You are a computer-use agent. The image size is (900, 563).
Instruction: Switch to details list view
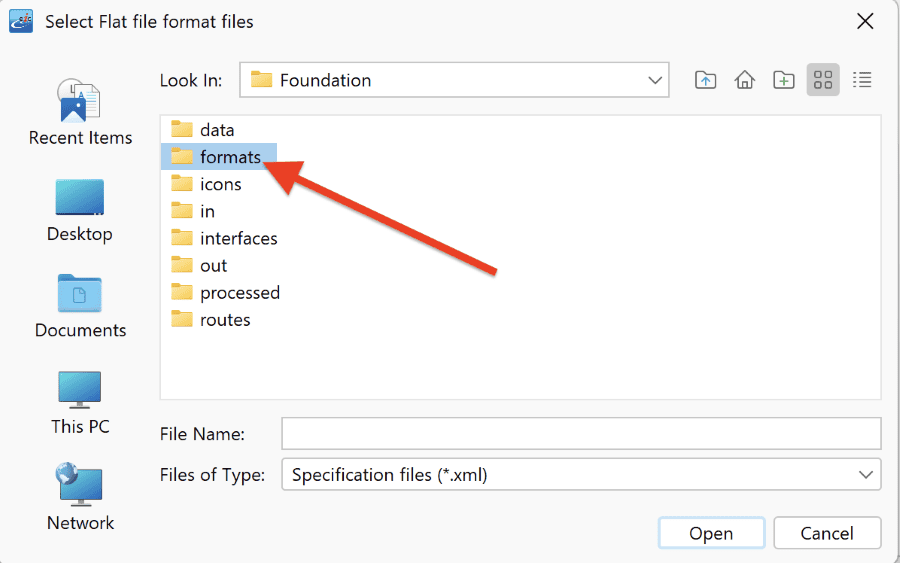(862, 80)
